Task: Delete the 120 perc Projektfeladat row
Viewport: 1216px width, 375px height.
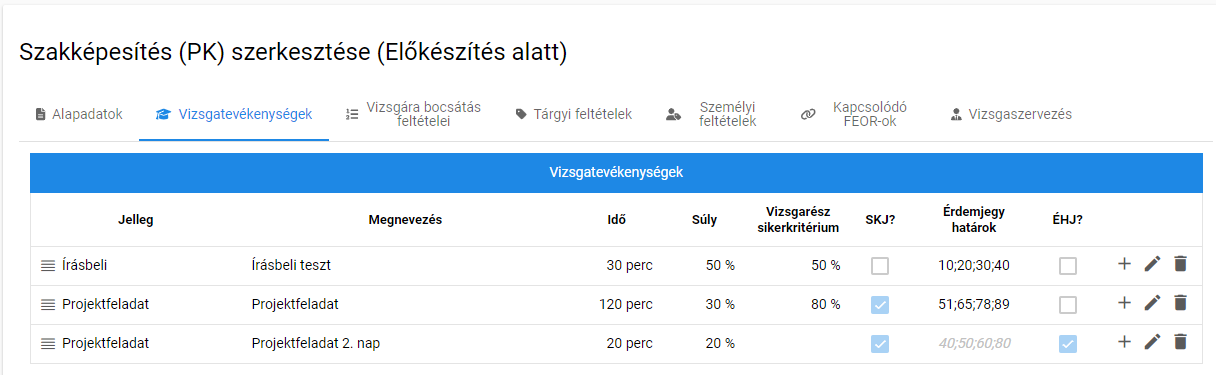Action: click(x=1180, y=303)
